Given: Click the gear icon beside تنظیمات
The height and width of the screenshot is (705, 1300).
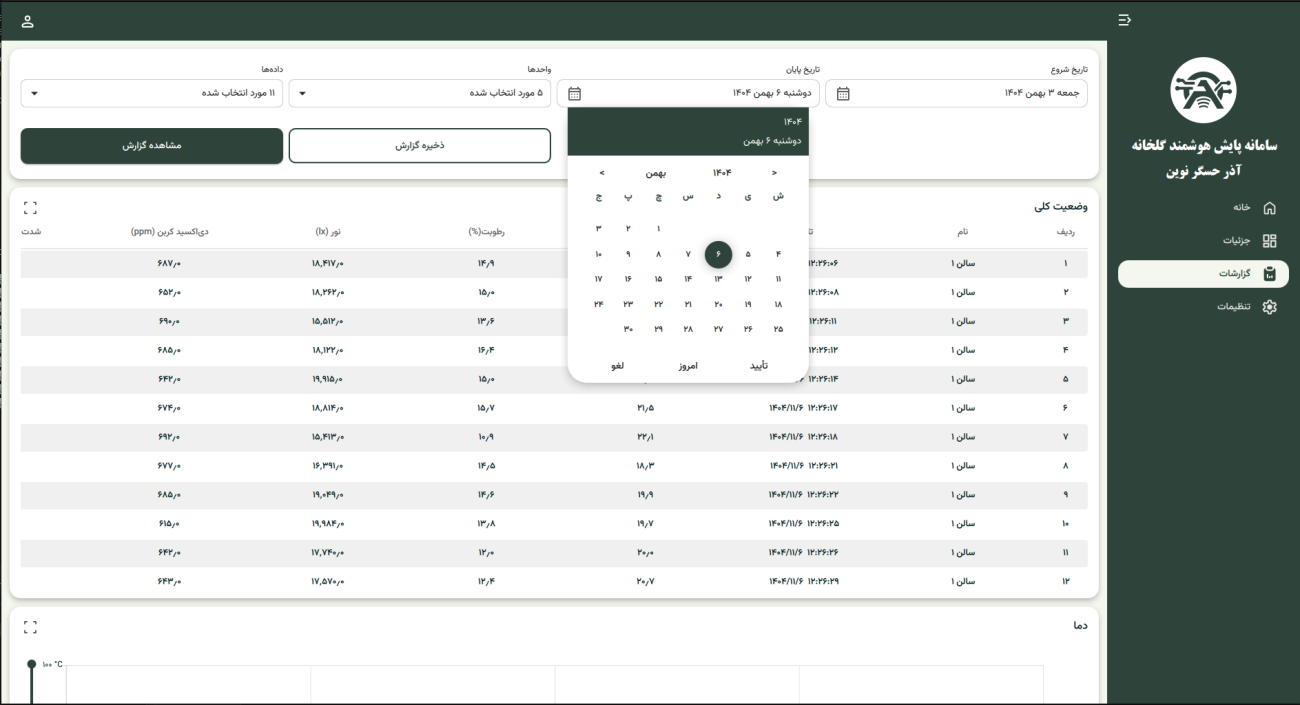Looking at the screenshot, I should pos(1270,307).
